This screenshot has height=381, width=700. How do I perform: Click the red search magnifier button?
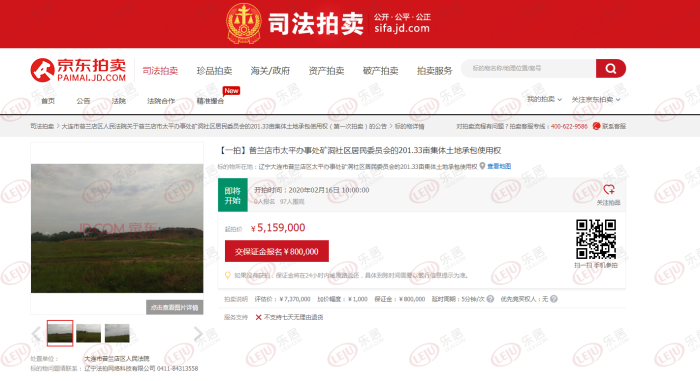[610, 68]
